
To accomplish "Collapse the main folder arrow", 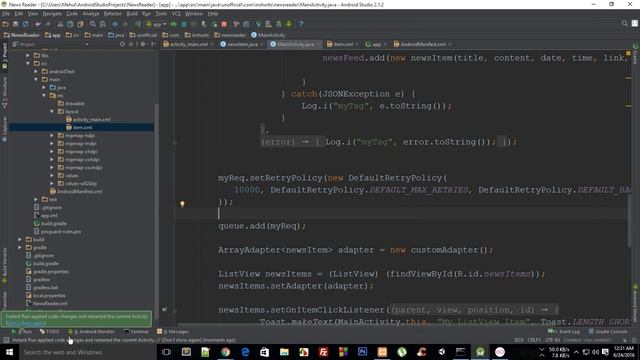I will pyautogui.click(x=36, y=79).
